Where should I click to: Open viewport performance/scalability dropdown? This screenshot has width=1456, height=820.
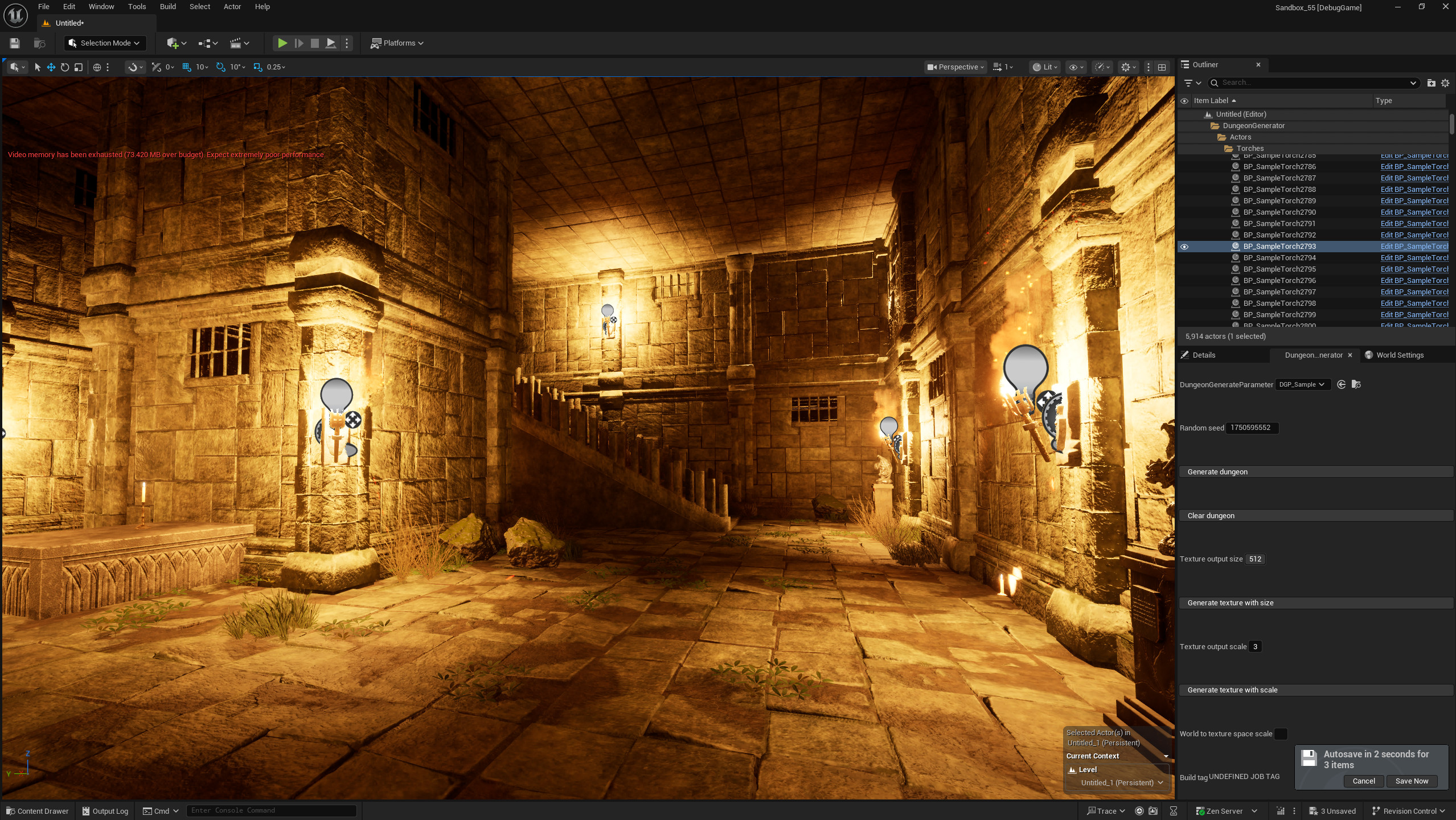(x=1103, y=67)
